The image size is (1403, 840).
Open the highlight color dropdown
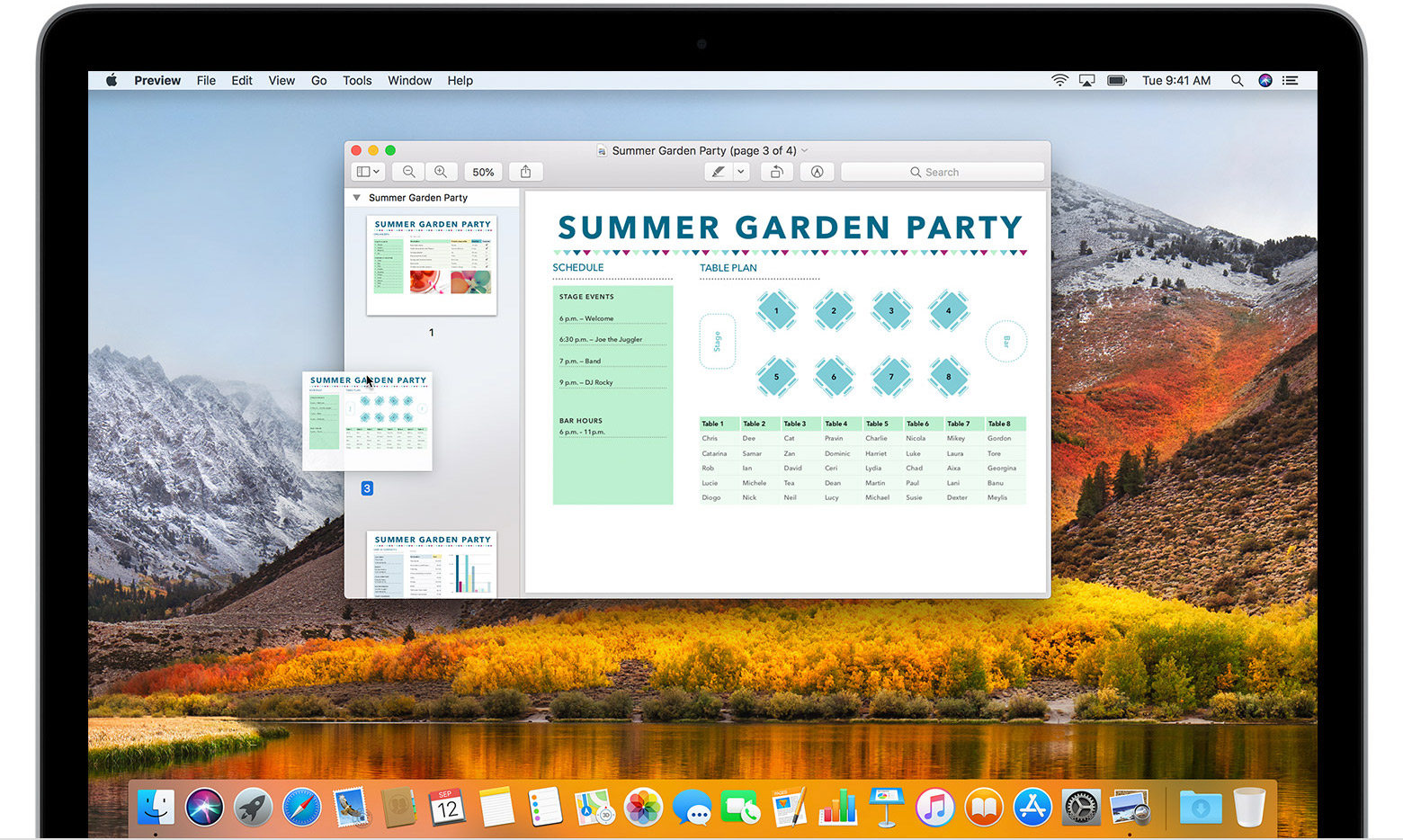click(741, 171)
